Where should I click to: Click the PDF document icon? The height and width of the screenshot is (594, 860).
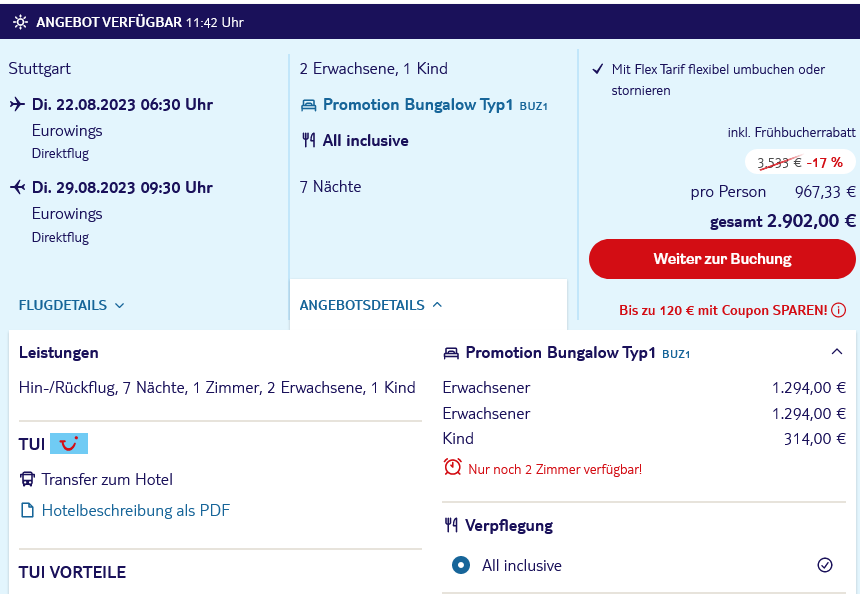(x=27, y=511)
